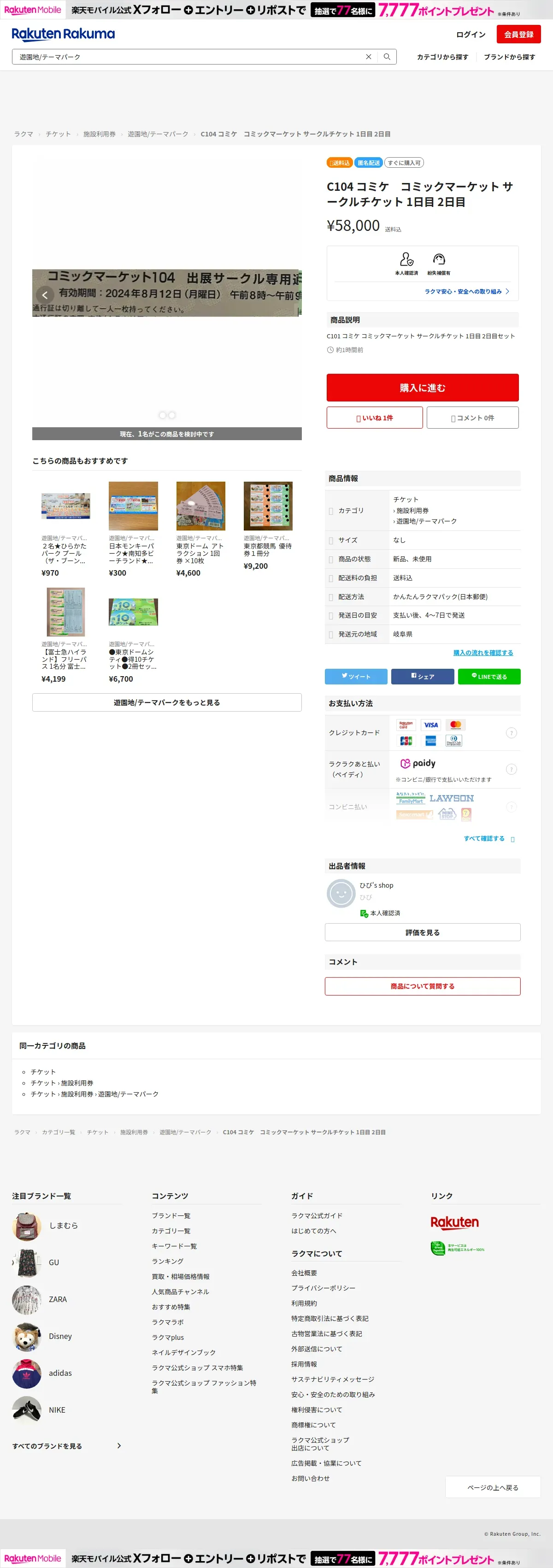Open category link チケット › 施設利用券 › 遊園地/テーマパーク
This screenshot has width=553, height=1568.
click(x=94, y=1094)
